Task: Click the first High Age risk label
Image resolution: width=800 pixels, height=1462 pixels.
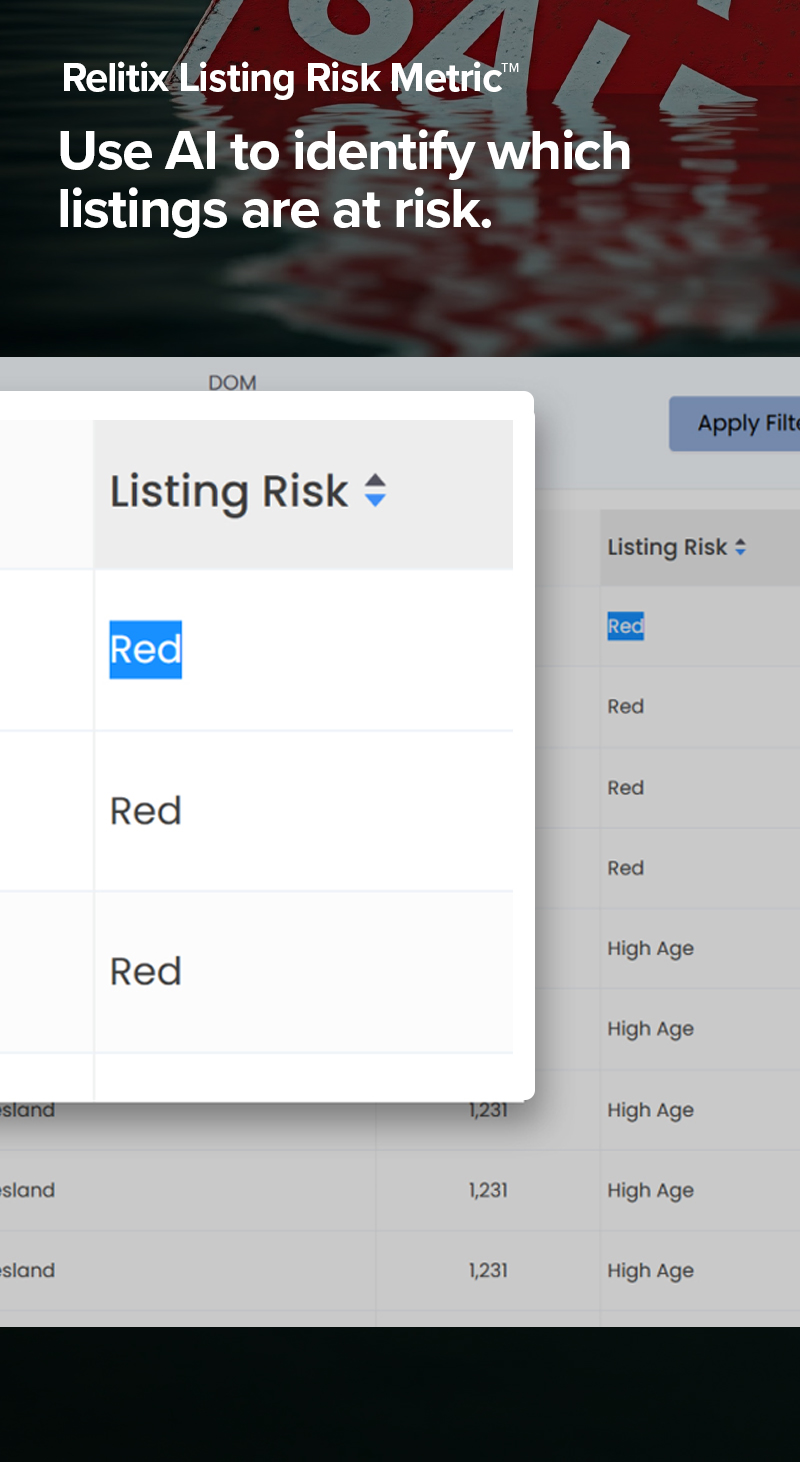Action: (x=651, y=948)
